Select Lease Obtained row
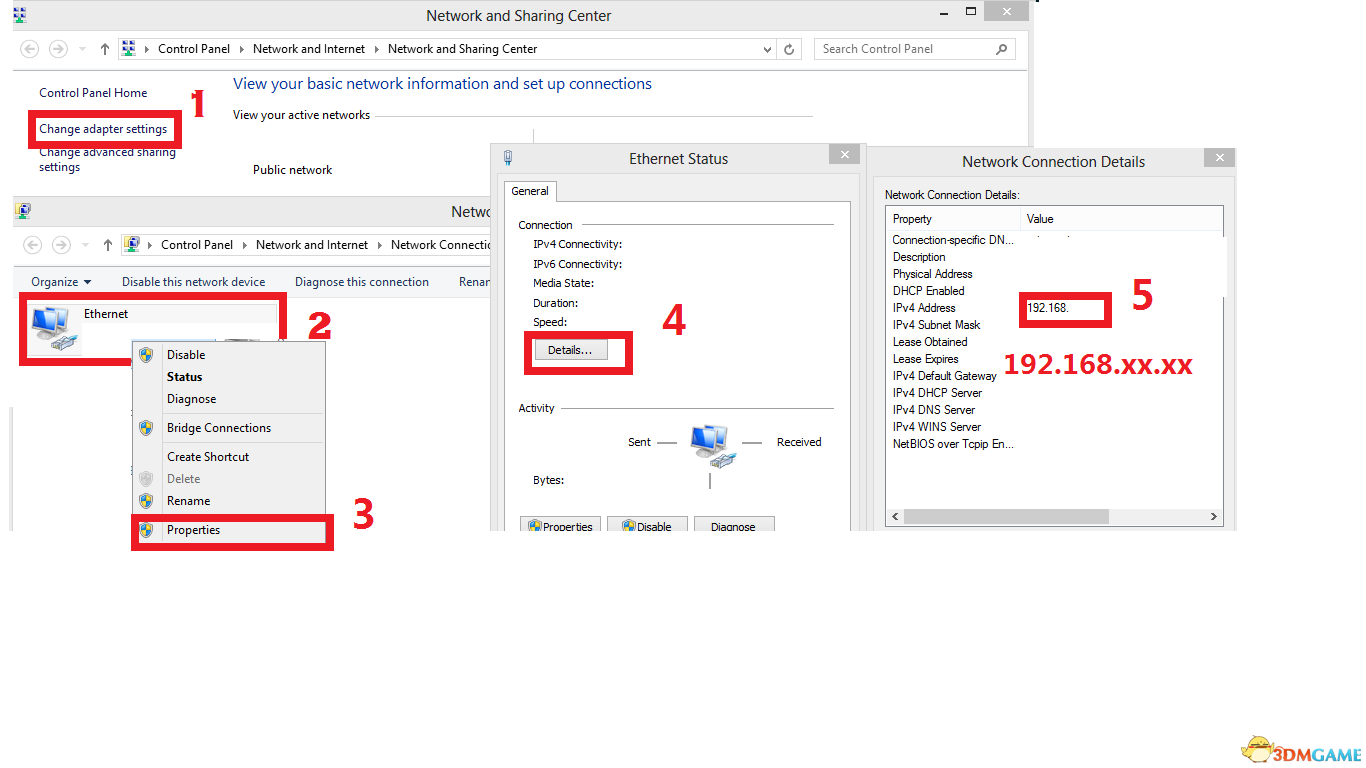This screenshot has width=1366, height=768. coord(1054,342)
